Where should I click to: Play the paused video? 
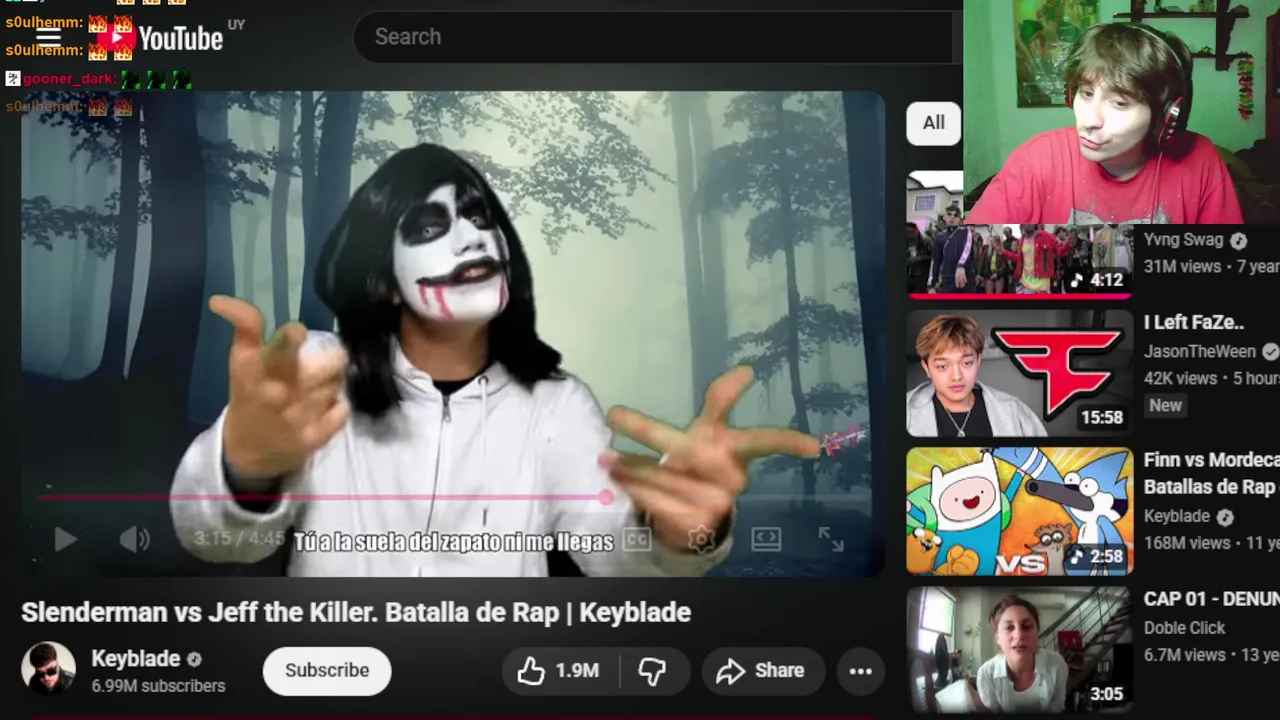click(65, 539)
